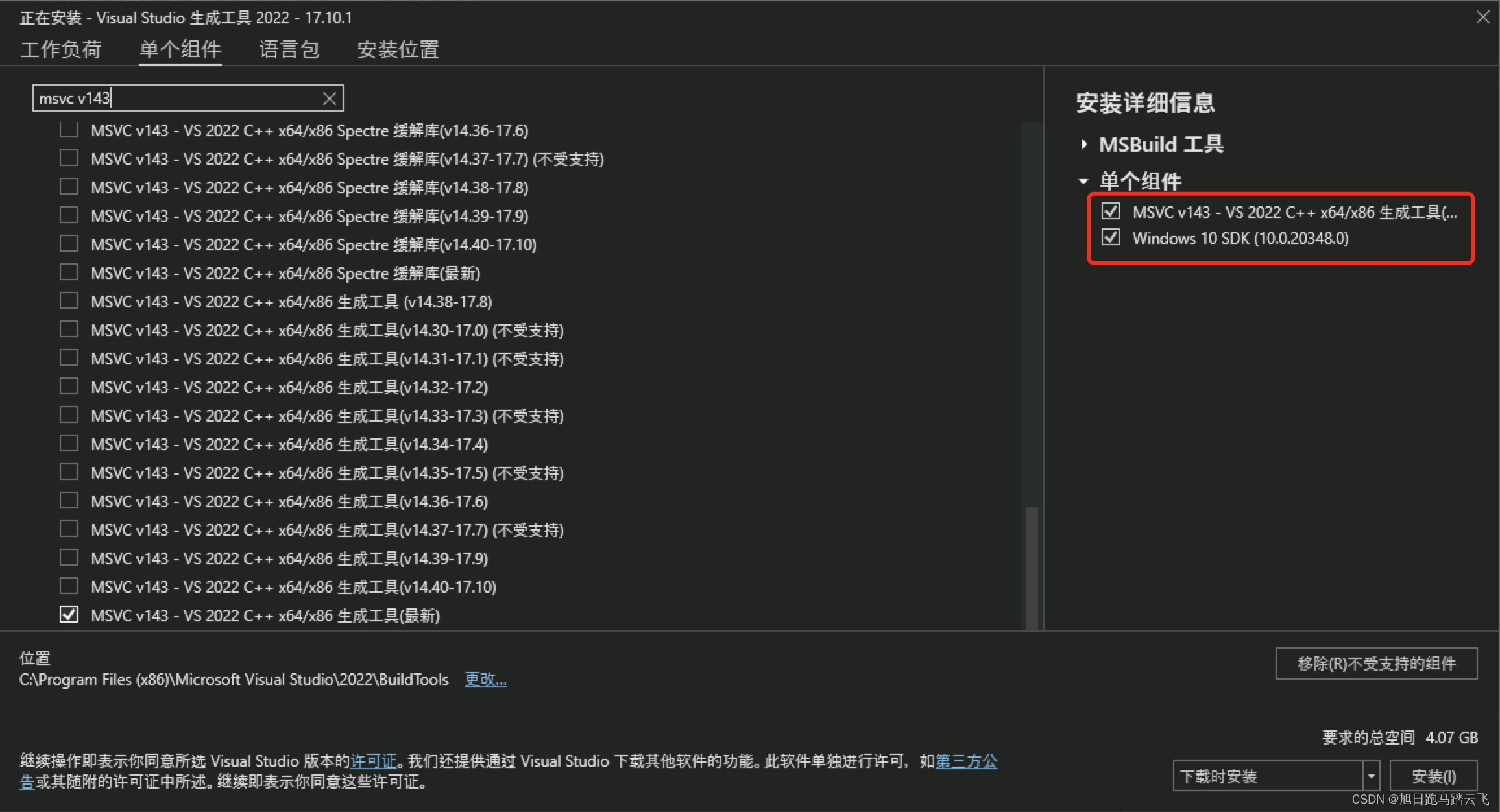Check 生成工具(v14.34-17.4) checkbox

tap(69, 444)
